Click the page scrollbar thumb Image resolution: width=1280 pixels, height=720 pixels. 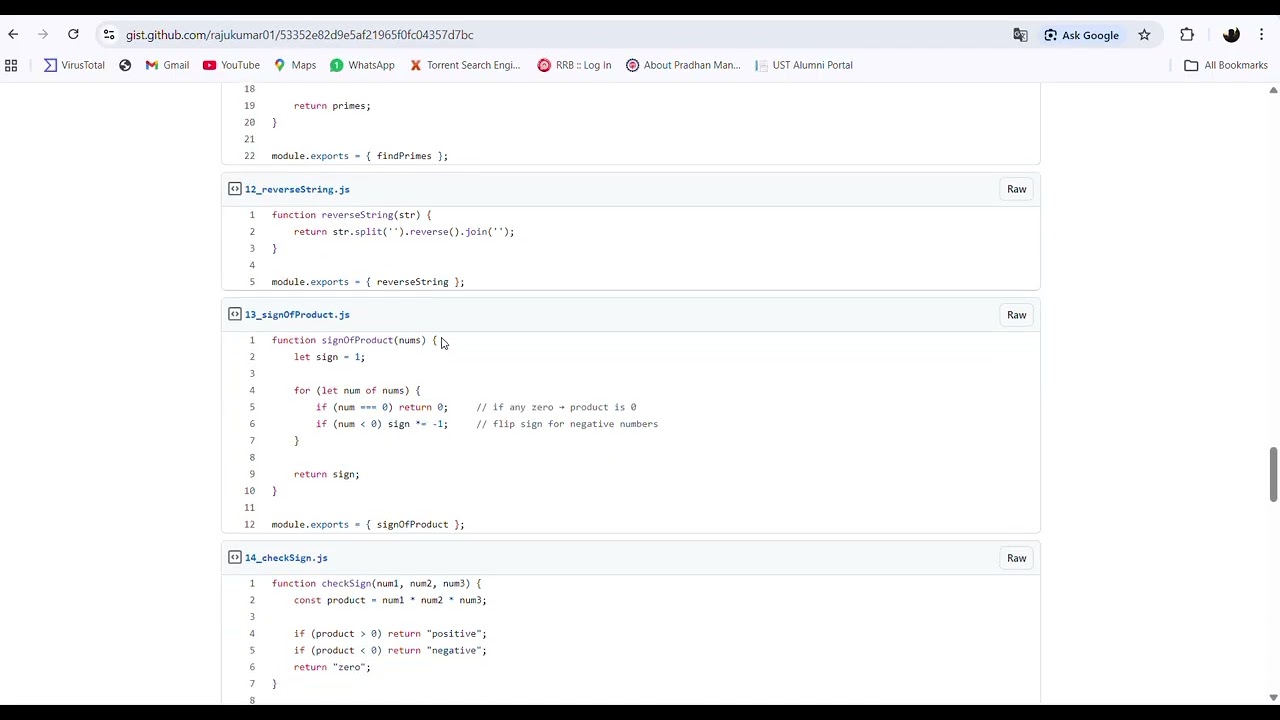click(1273, 475)
